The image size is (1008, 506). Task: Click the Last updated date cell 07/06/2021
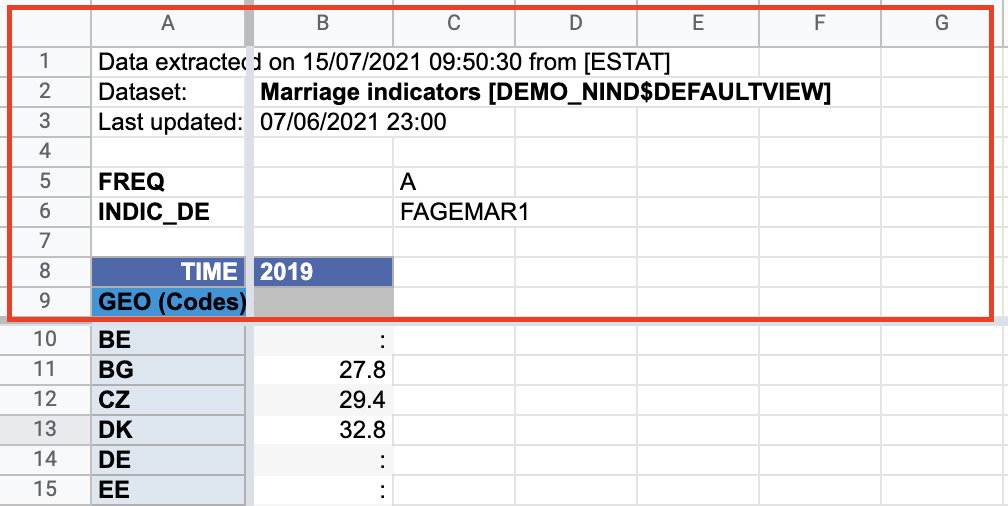point(323,122)
